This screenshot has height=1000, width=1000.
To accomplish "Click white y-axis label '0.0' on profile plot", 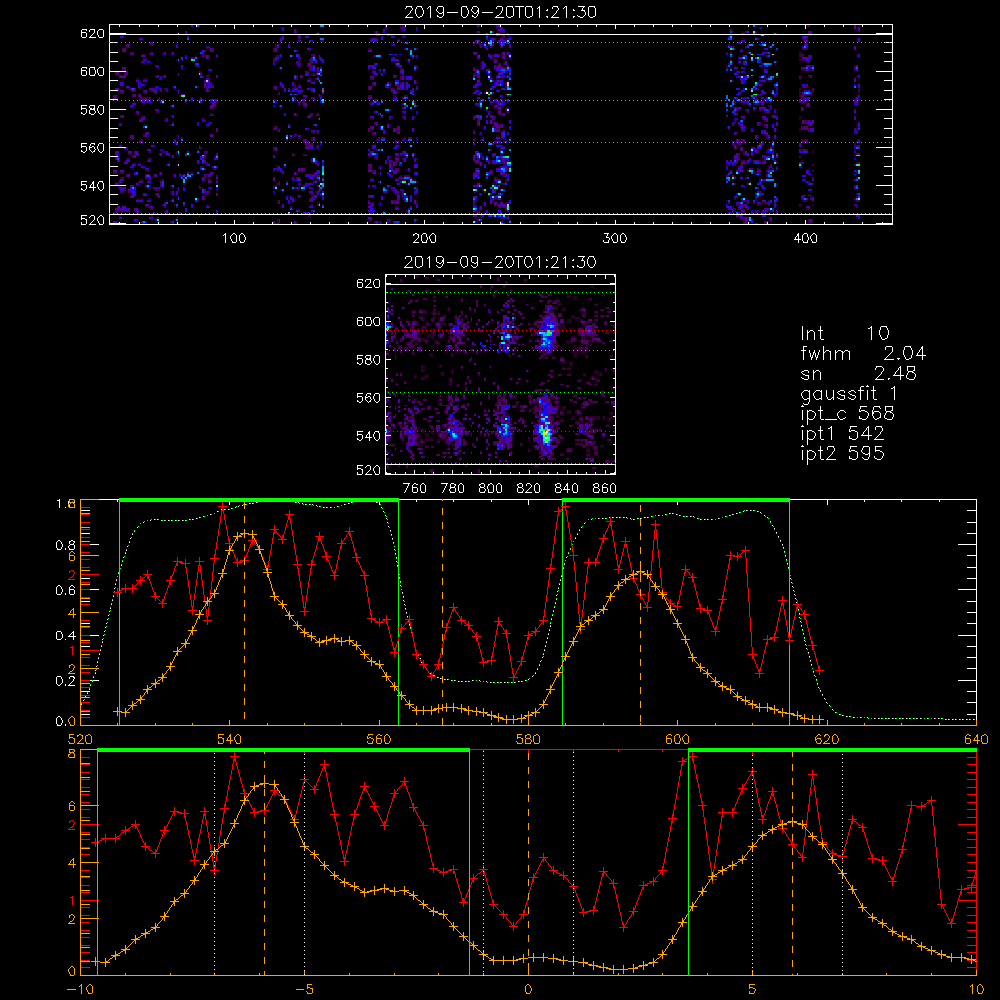I will [66, 721].
